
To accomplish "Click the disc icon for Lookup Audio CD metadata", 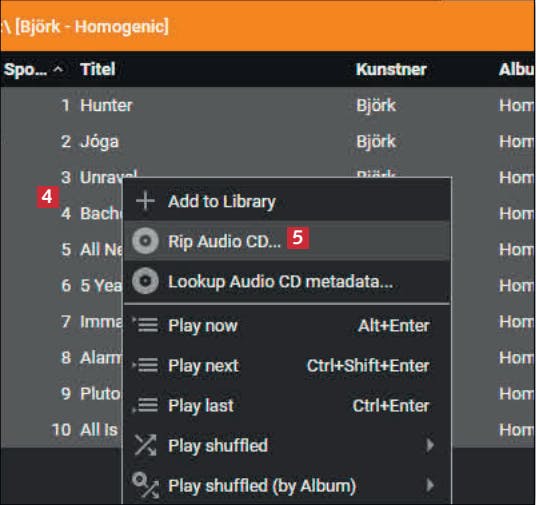I will [x=145, y=281].
